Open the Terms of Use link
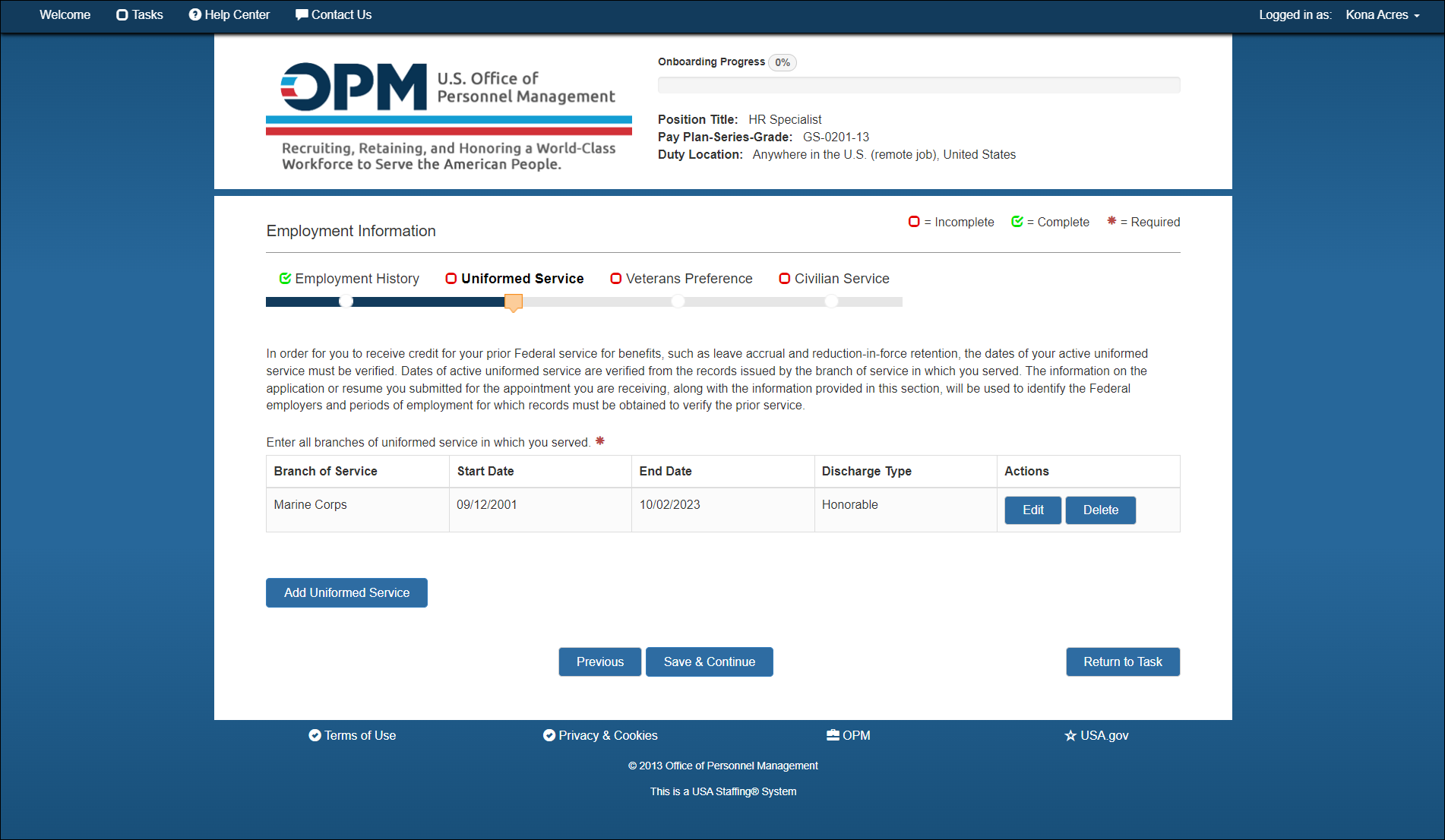1445x840 pixels. pyautogui.click(x=353, y=735)
